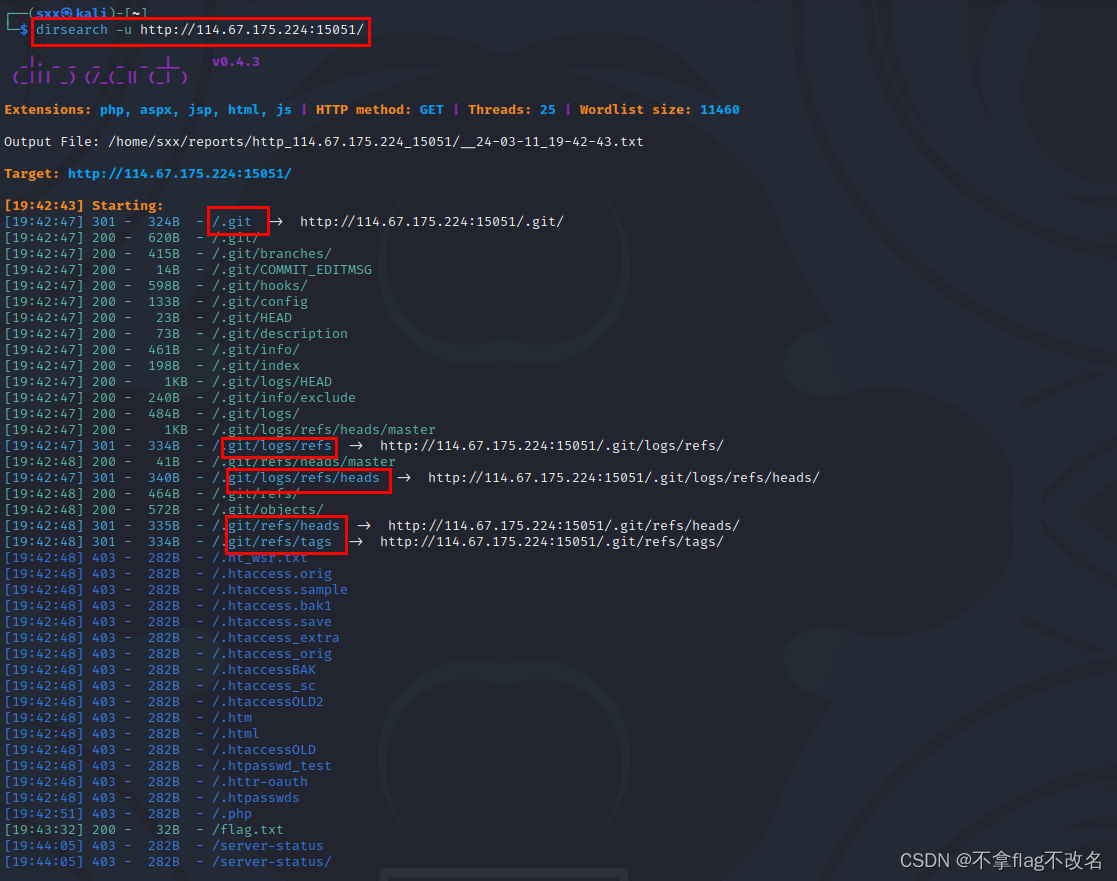This screenshot has height=881, width=1117.
Task: Open the Target URL link
Action: click(x=180, y=174)
